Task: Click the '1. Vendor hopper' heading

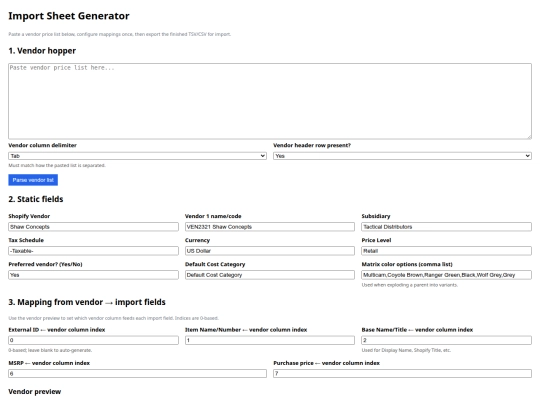Action: point(42,51)
